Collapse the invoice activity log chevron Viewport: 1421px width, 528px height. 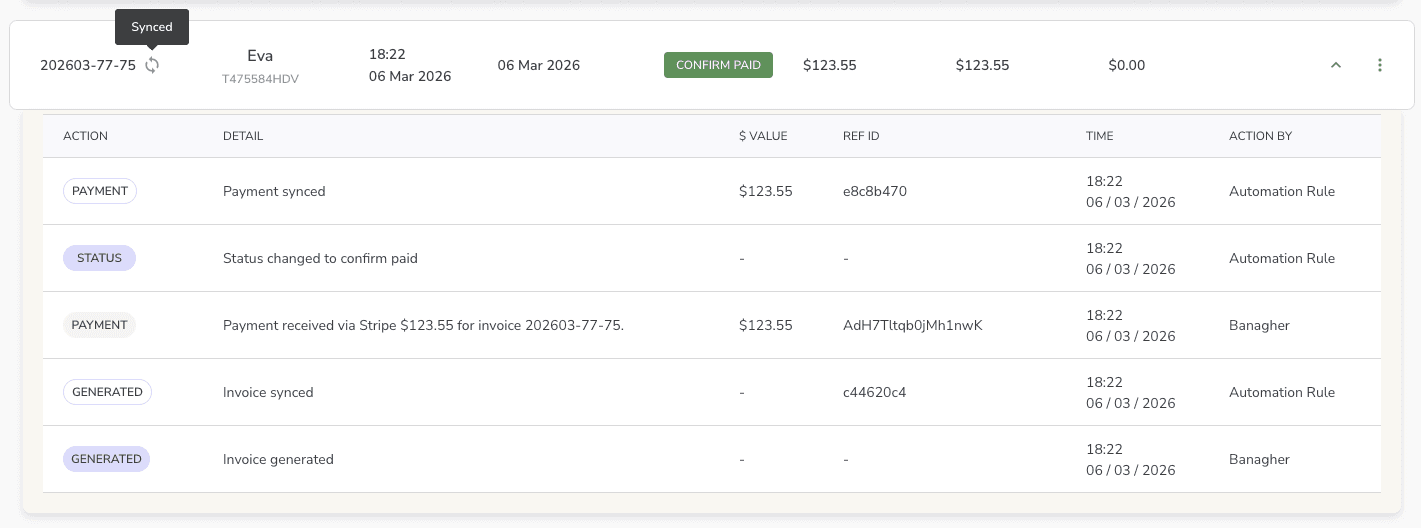pyautogui.click(x=1335, y=65)
